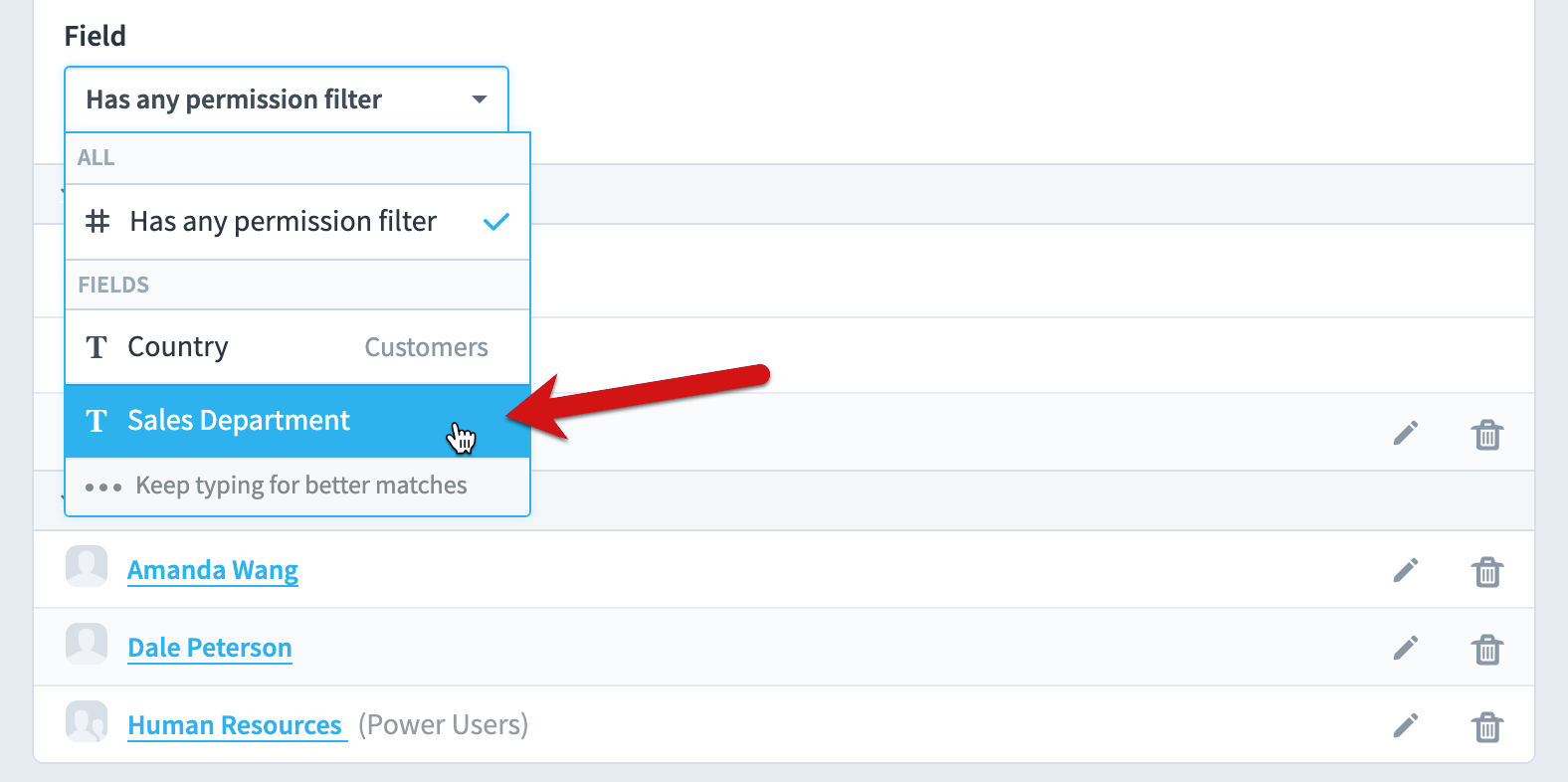Select Sales Department field option
Viewport: 1568px width, 782px height.
[x=297, y=421]
